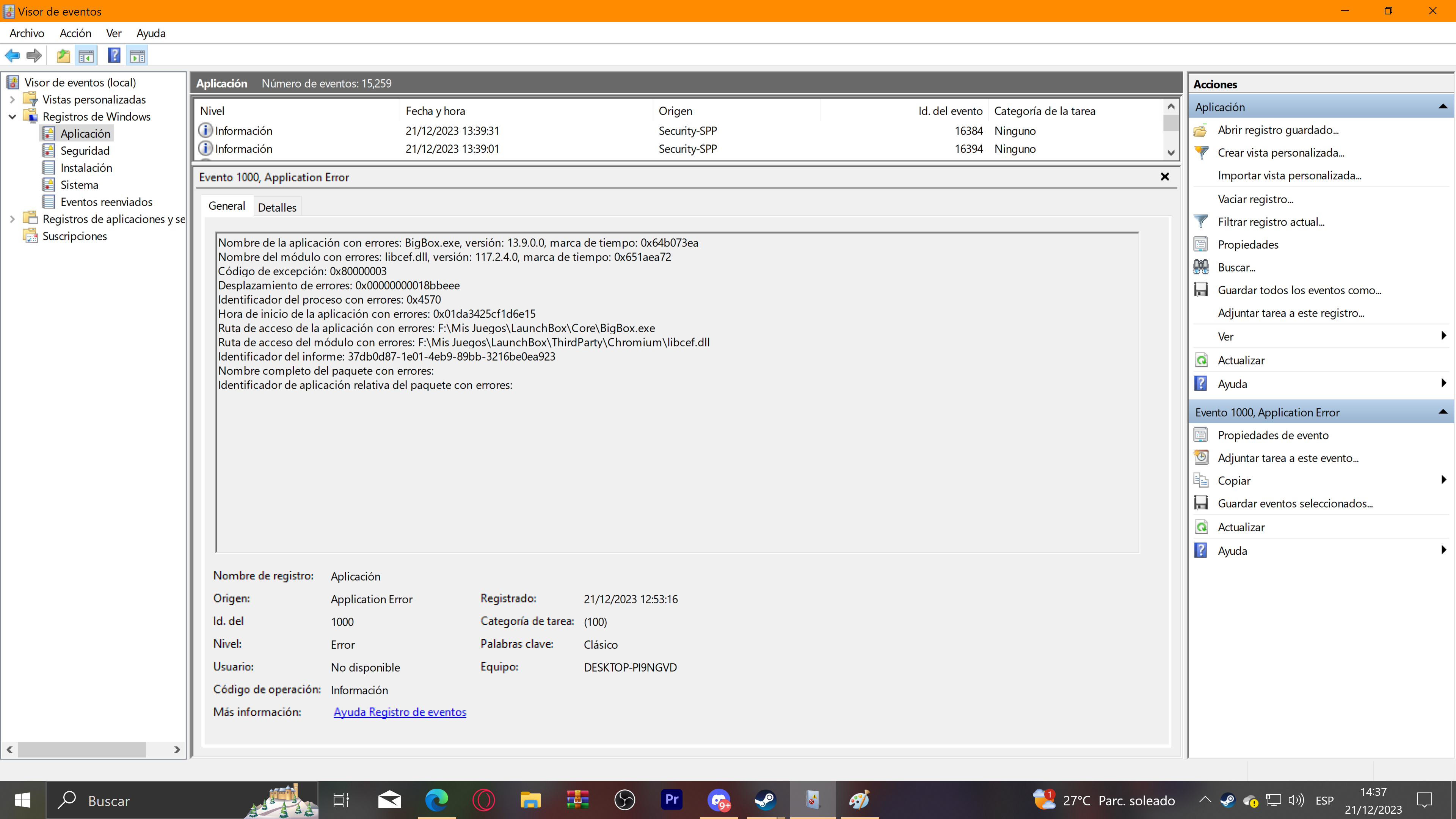Select Seguridad log in the tree
Image resolution: width=1456 pixels, height=819 pixels.
(85, 151)
